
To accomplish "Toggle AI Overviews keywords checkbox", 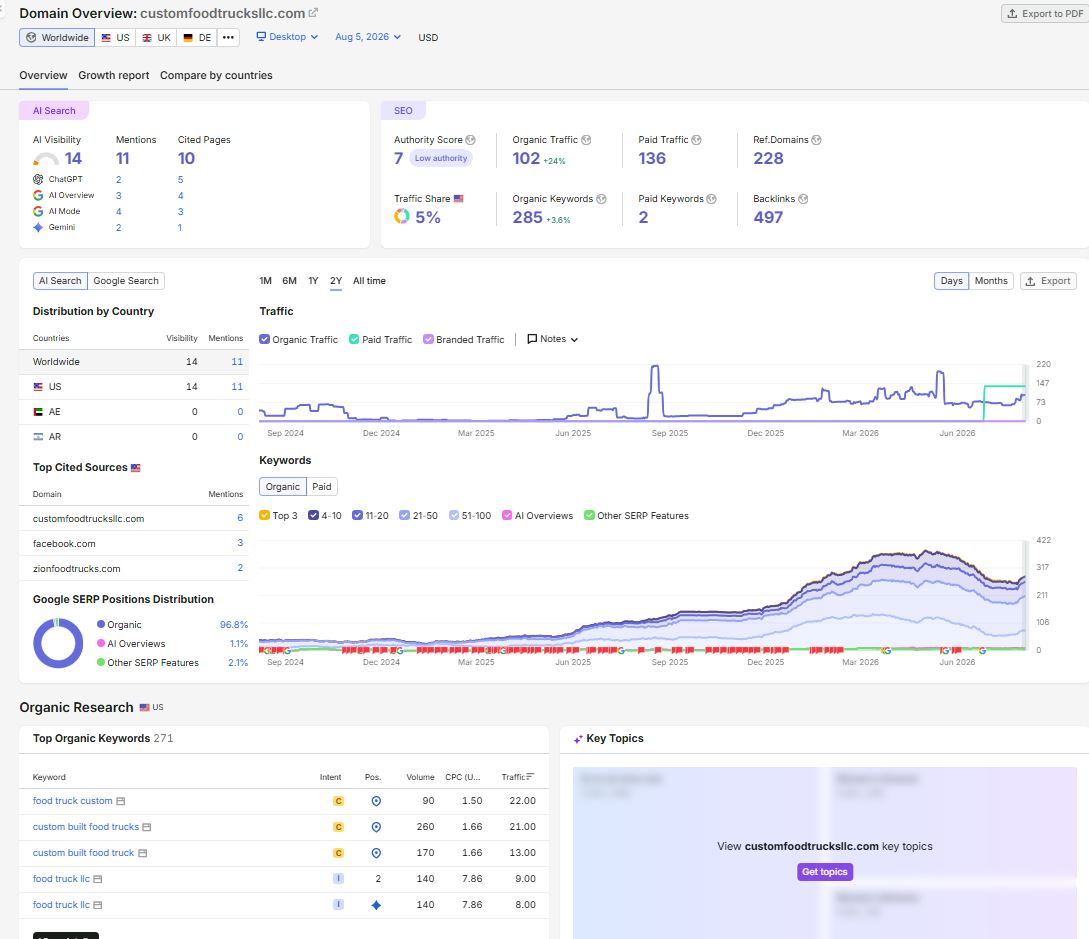I will pyautogui.click(x=507, y=515).
